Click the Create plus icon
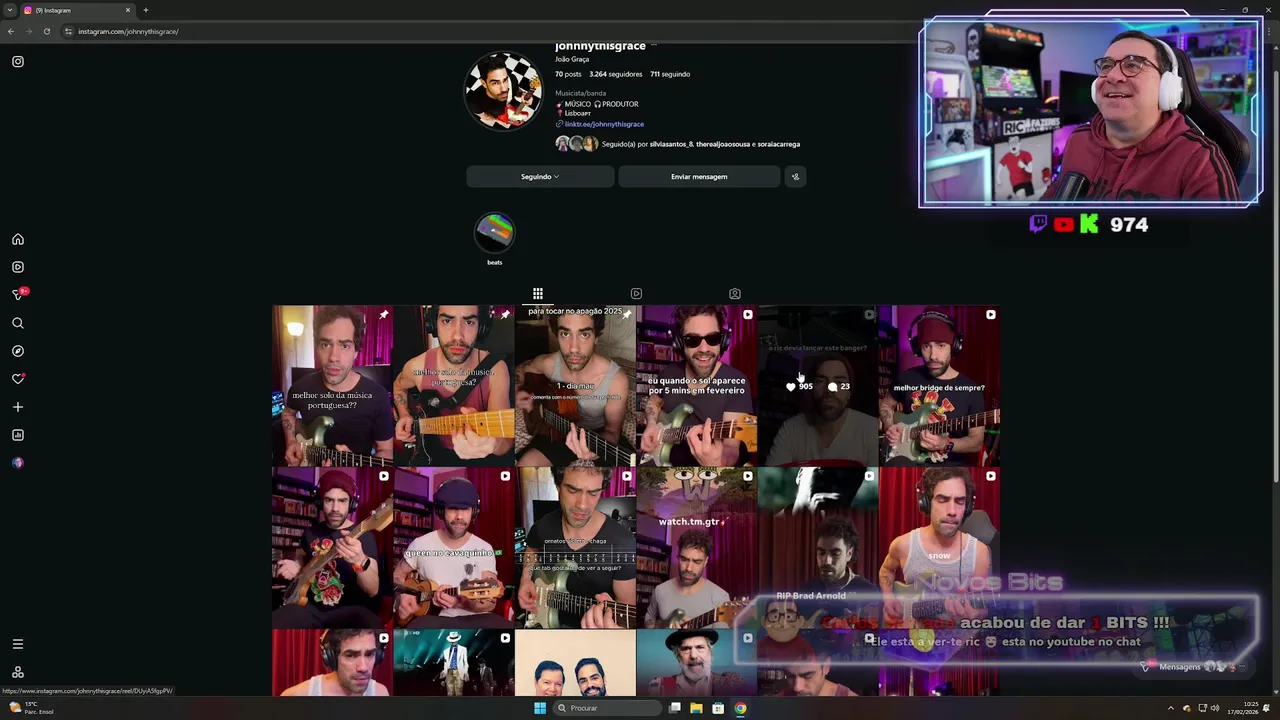 (x=18, y=407)
